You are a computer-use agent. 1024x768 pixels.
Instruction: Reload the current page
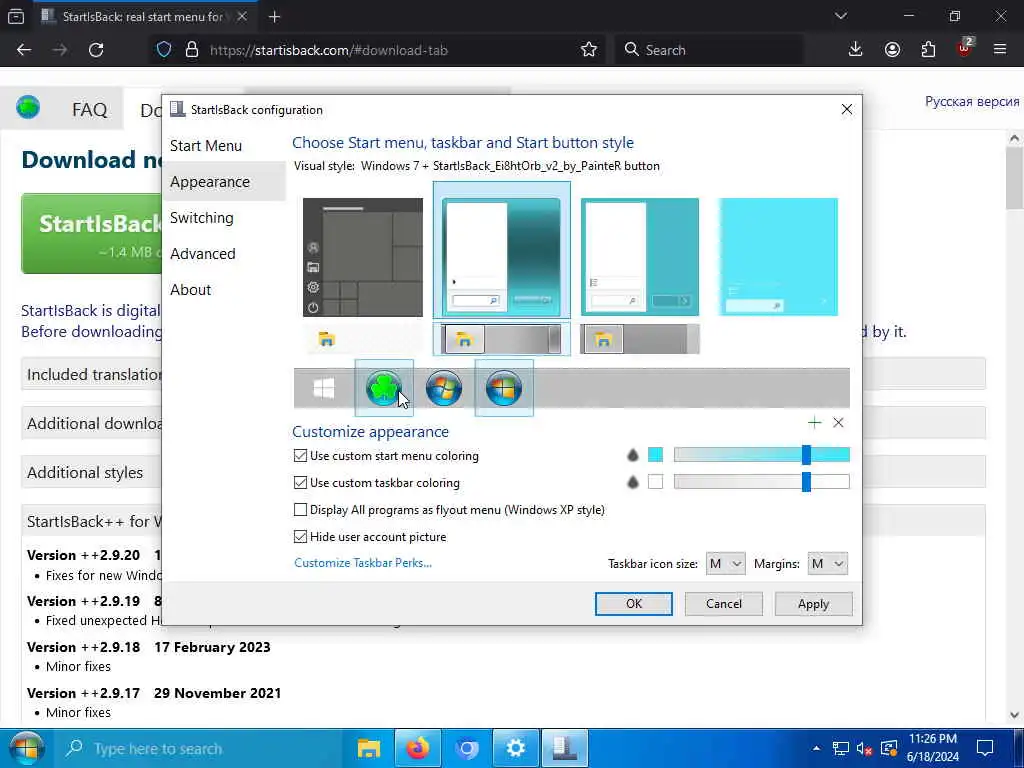[96, 50]
